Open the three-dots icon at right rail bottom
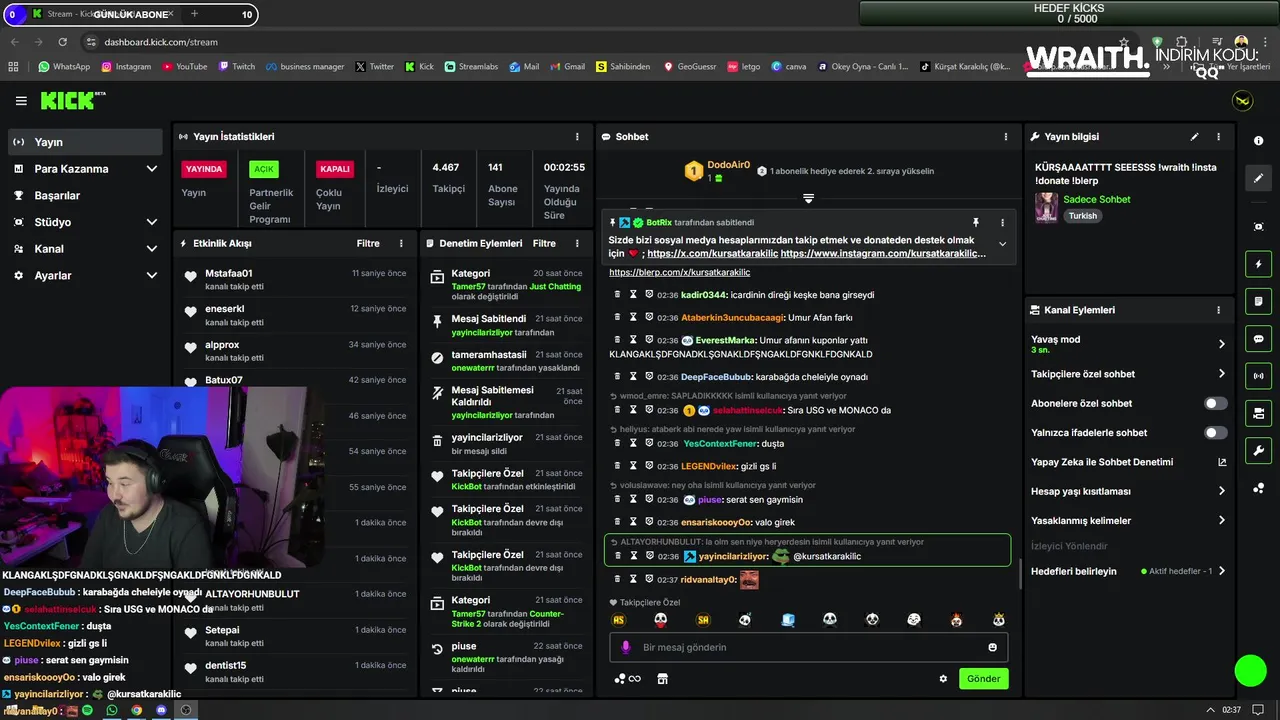This screenshot has height=720, width=1280. coord(1258,488)
